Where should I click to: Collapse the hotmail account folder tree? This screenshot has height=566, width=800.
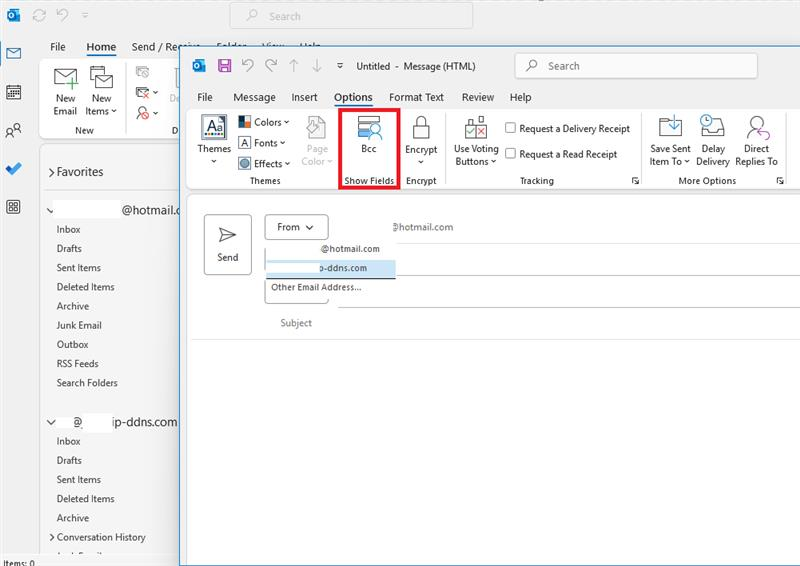(49, 211)
